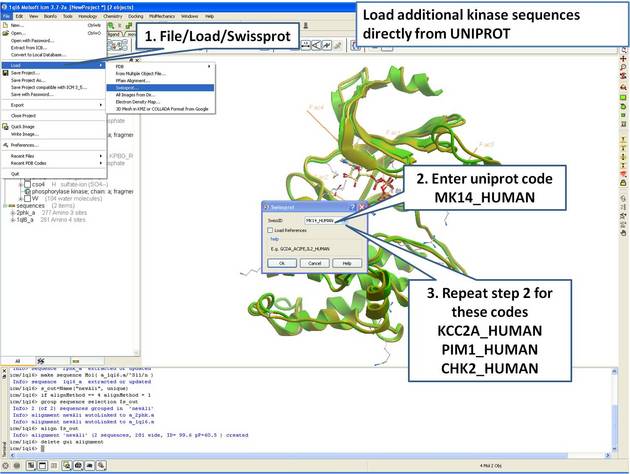The image size is (630, 474).
Task: Toggle the Load References checkbox
Action: (x=269, y=230)
